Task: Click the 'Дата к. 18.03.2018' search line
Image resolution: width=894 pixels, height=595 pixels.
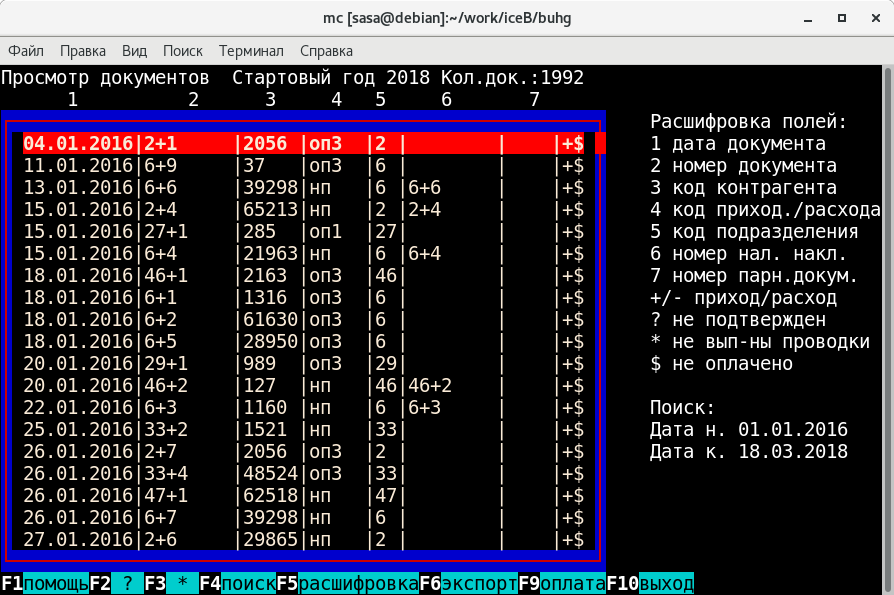Action: tap(749, 451)
